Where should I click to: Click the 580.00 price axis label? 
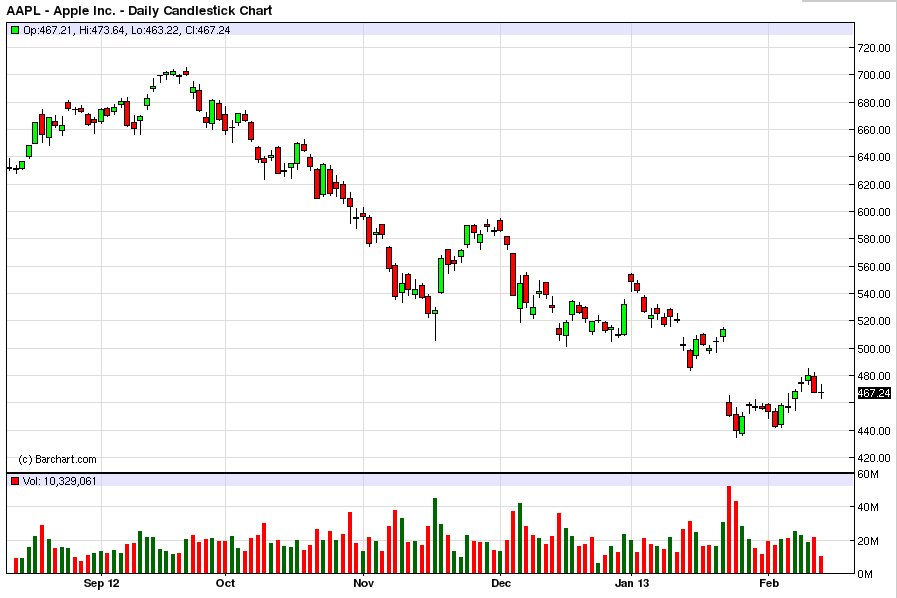(x=874, y=239)
